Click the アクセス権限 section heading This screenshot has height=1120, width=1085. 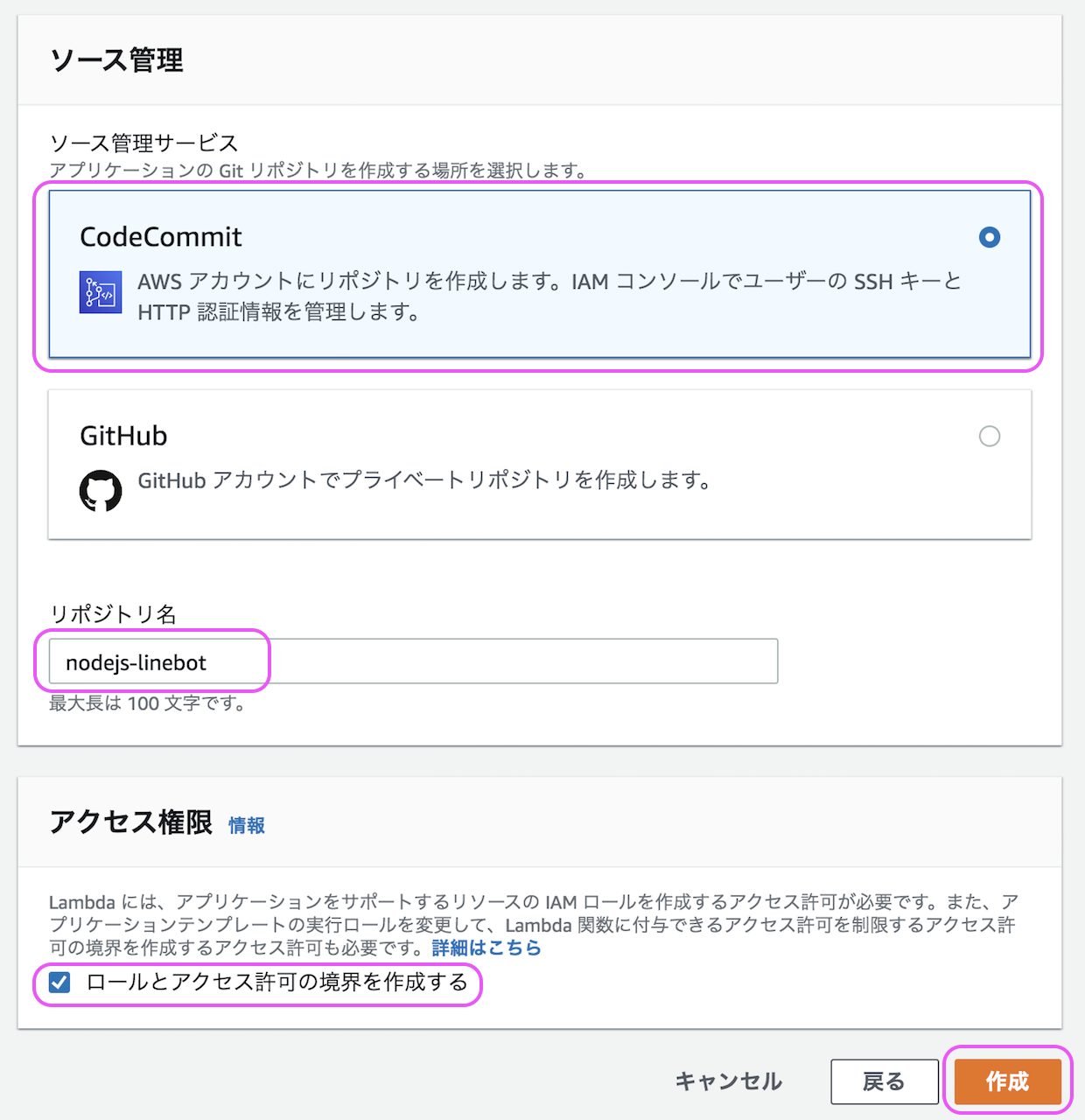131,822
